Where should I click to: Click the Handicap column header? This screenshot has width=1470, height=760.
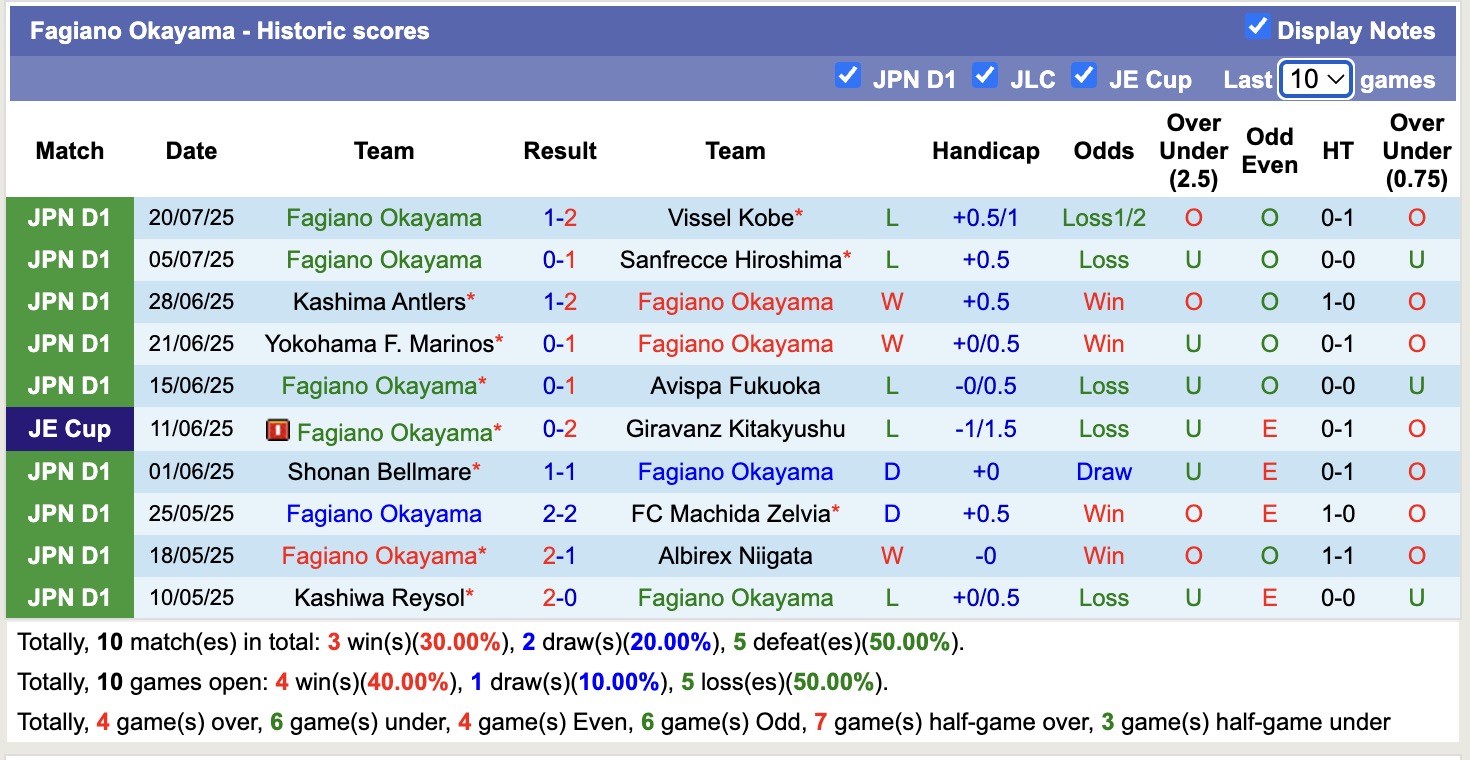click(986, 151)
